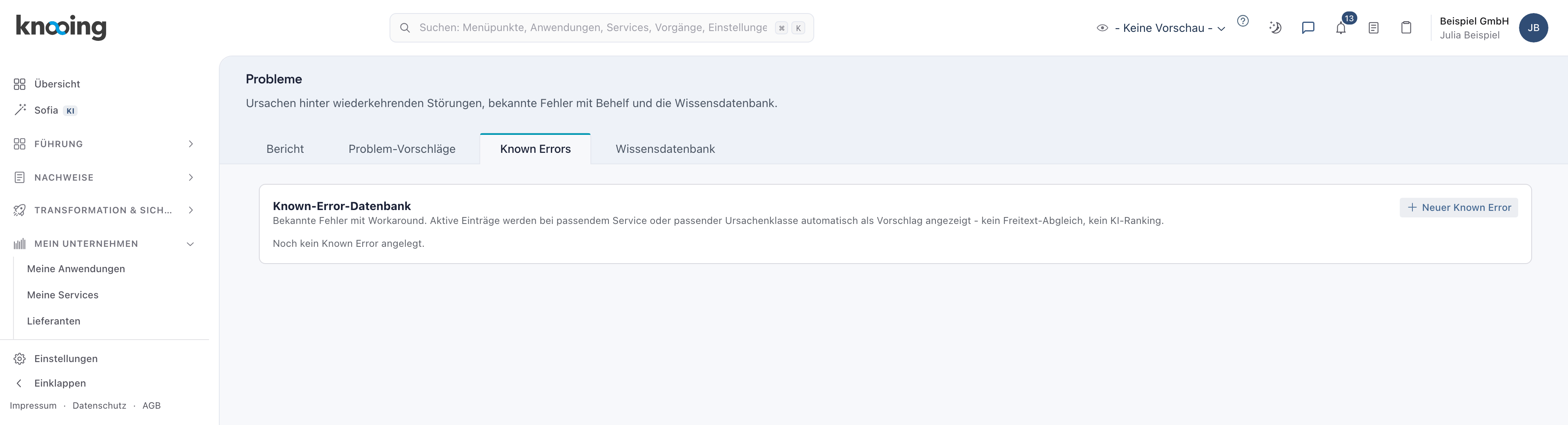
Task: Toggle dark mode moon icon
Action: pos(1275,28)
